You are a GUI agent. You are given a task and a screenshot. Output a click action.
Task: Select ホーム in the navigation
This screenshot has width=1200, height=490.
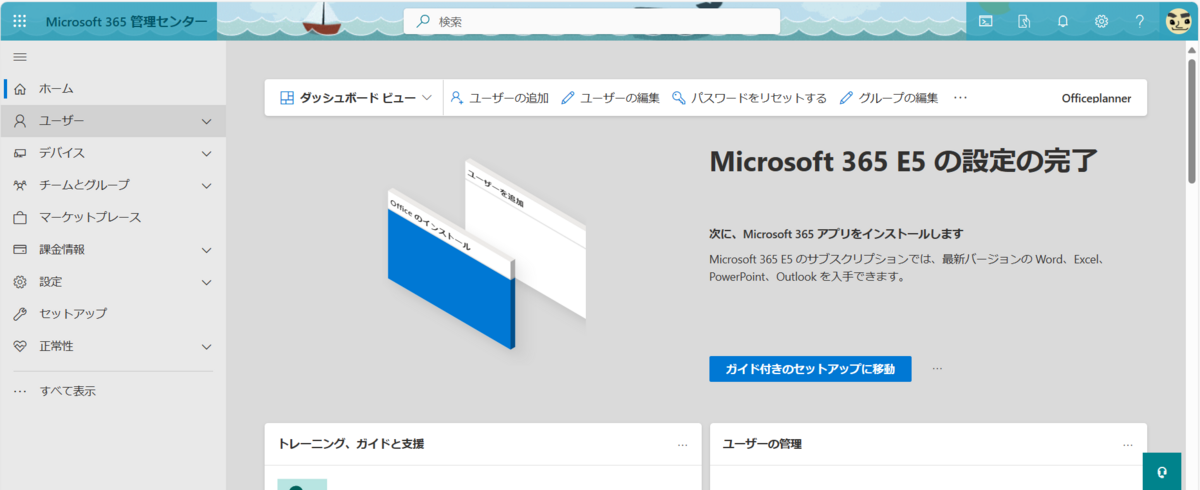coord(113,89)
